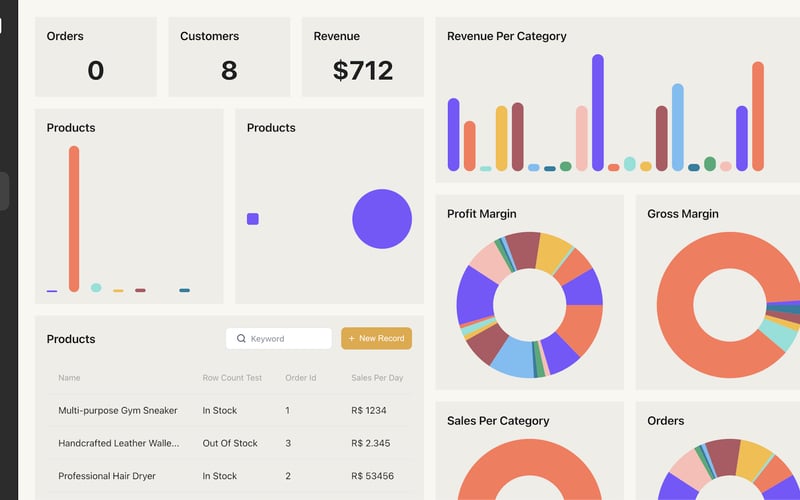Click the magnifier icon in the Keyword search box
This screenshot has width=800, height=500.
tap(241, 338)
